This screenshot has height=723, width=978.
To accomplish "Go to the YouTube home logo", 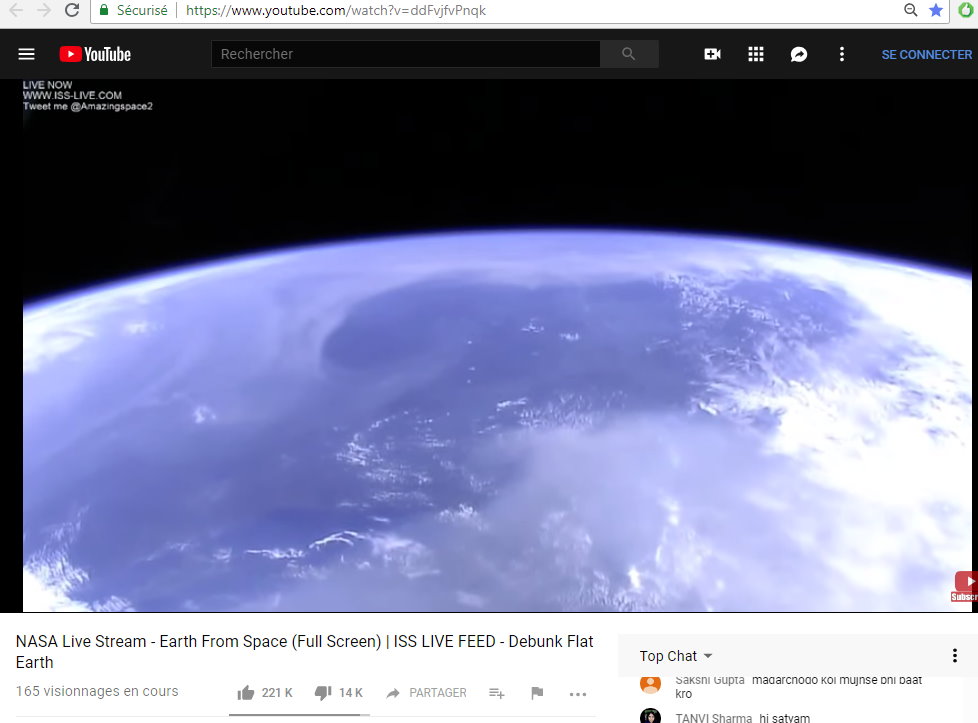I will (x=95, y=54).
